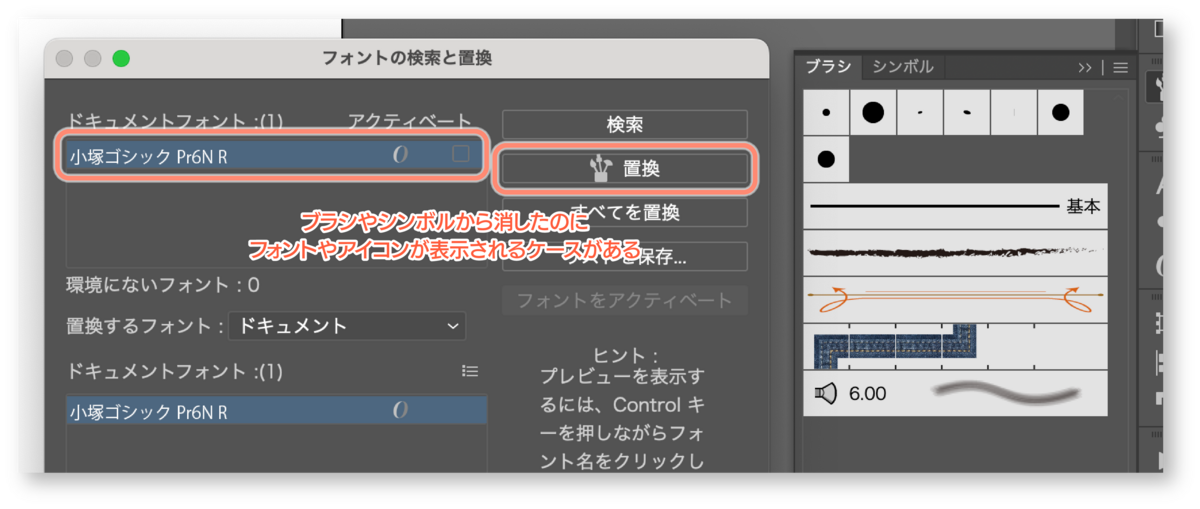Select the 基本 basic brush
The width and height of the screenshot is (1200, 509).
pyautogui.click(x=956, y=207)
